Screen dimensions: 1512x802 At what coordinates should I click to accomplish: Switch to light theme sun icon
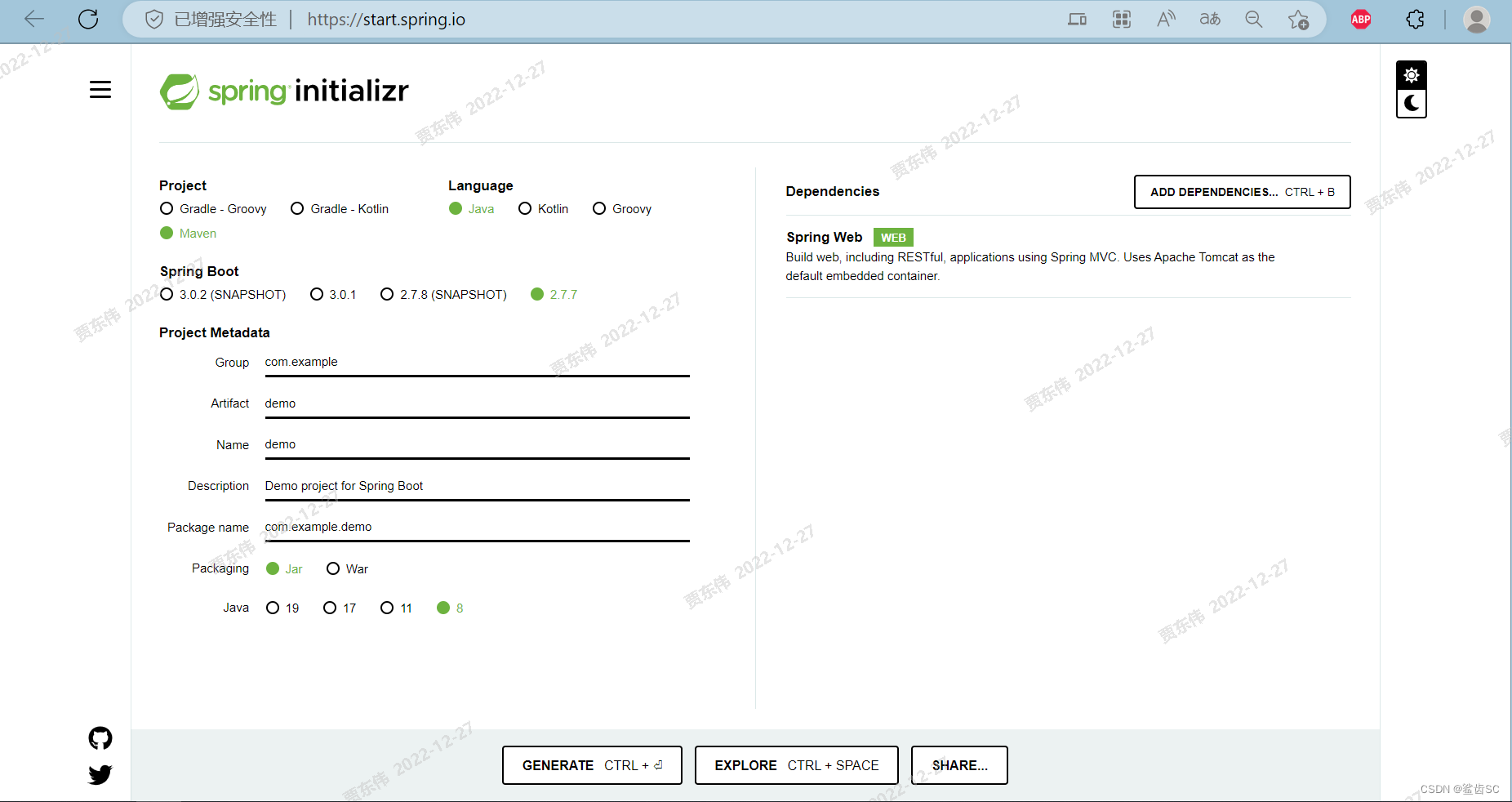(x=1412, y=75)
